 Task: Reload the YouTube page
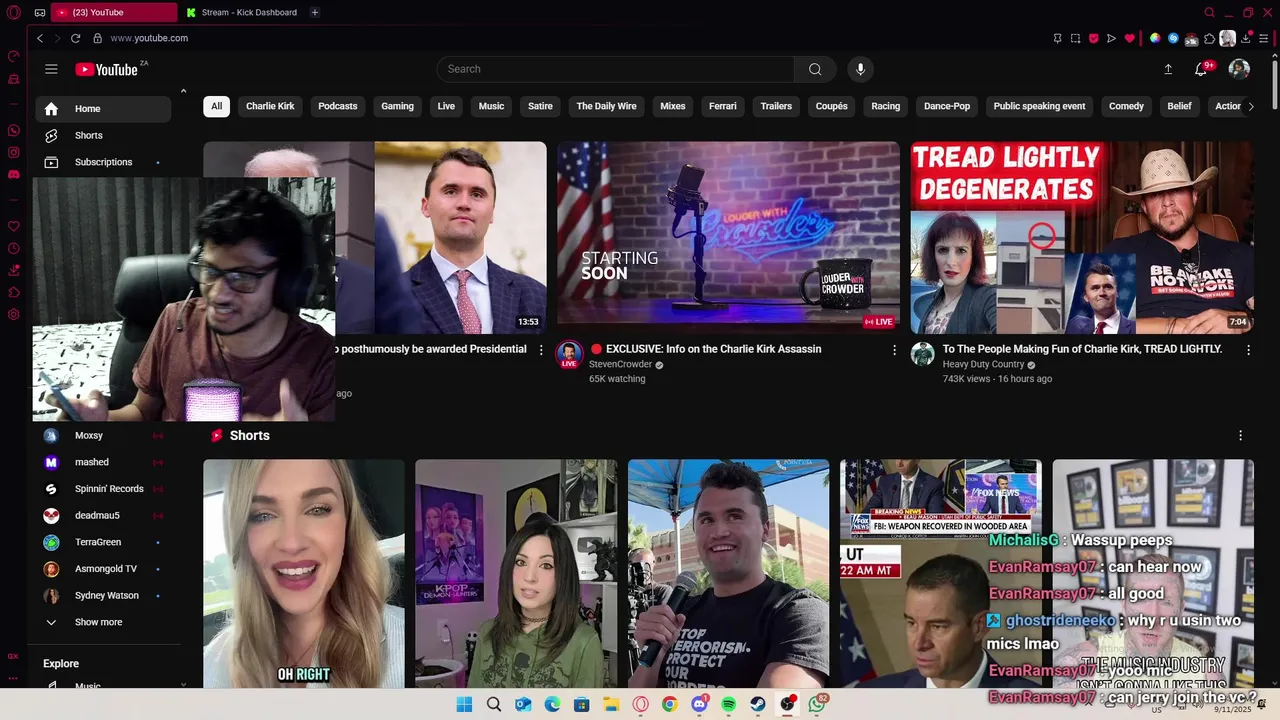click(x=75, y=38)
